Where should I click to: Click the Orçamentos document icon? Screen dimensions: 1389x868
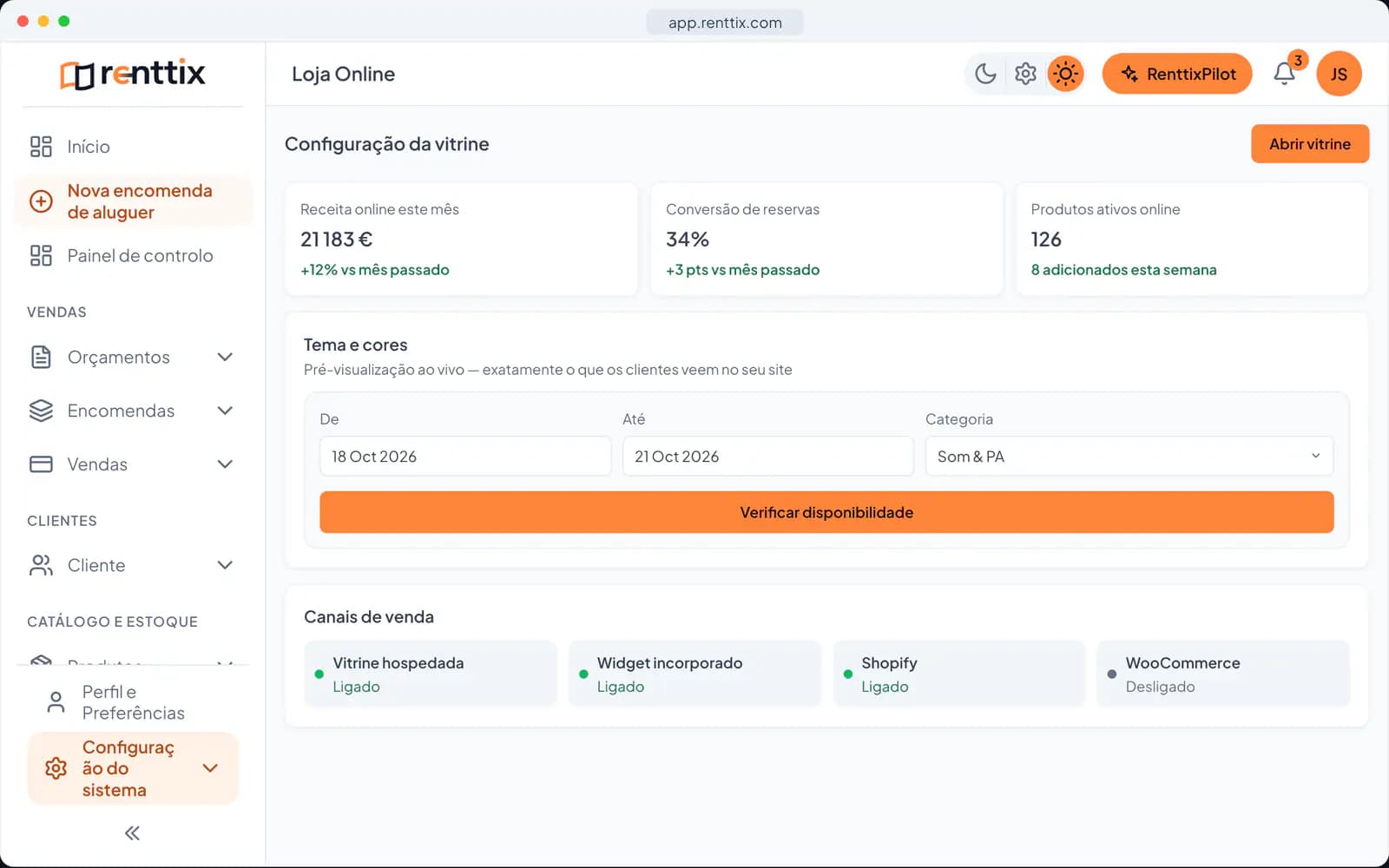41,357
